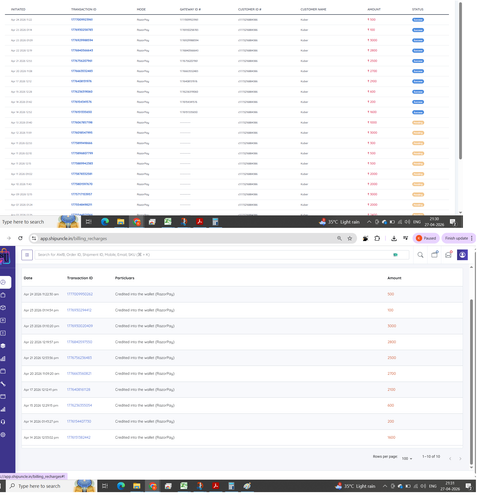Go to previous page arrow in pagination
Viewport: 488px width, 500px height.
tap(450, 459)
